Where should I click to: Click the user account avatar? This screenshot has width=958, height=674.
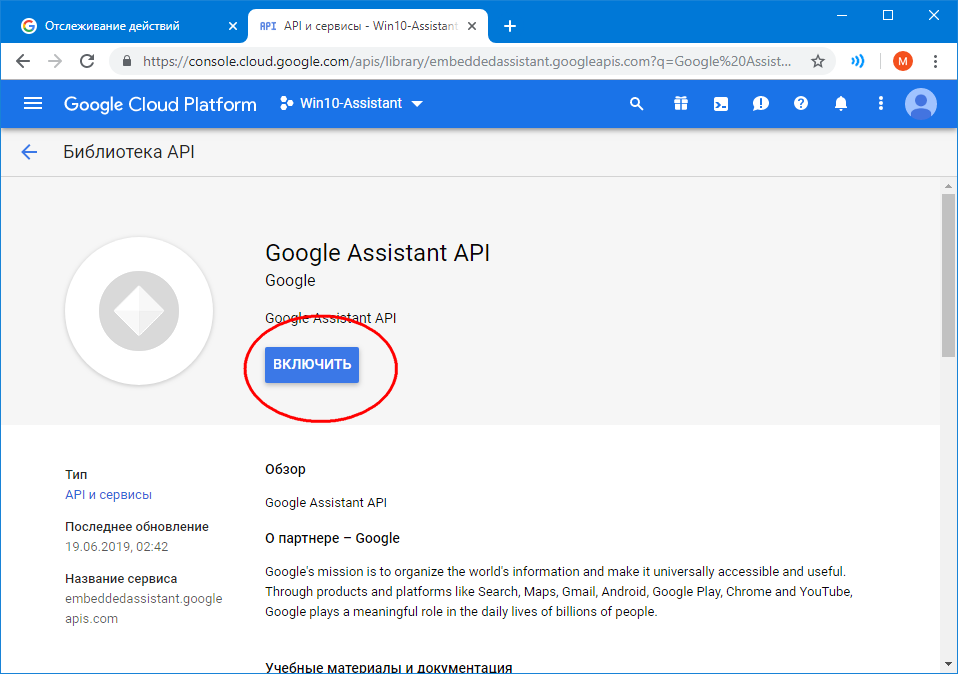point(920,104)
